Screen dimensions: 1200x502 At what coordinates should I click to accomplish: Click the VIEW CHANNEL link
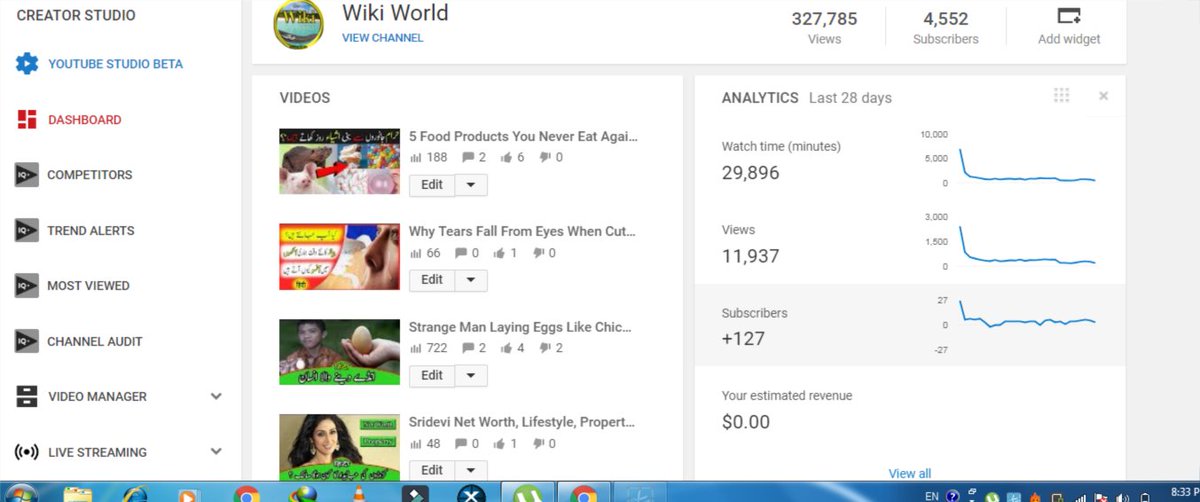(x=382, y=38)
